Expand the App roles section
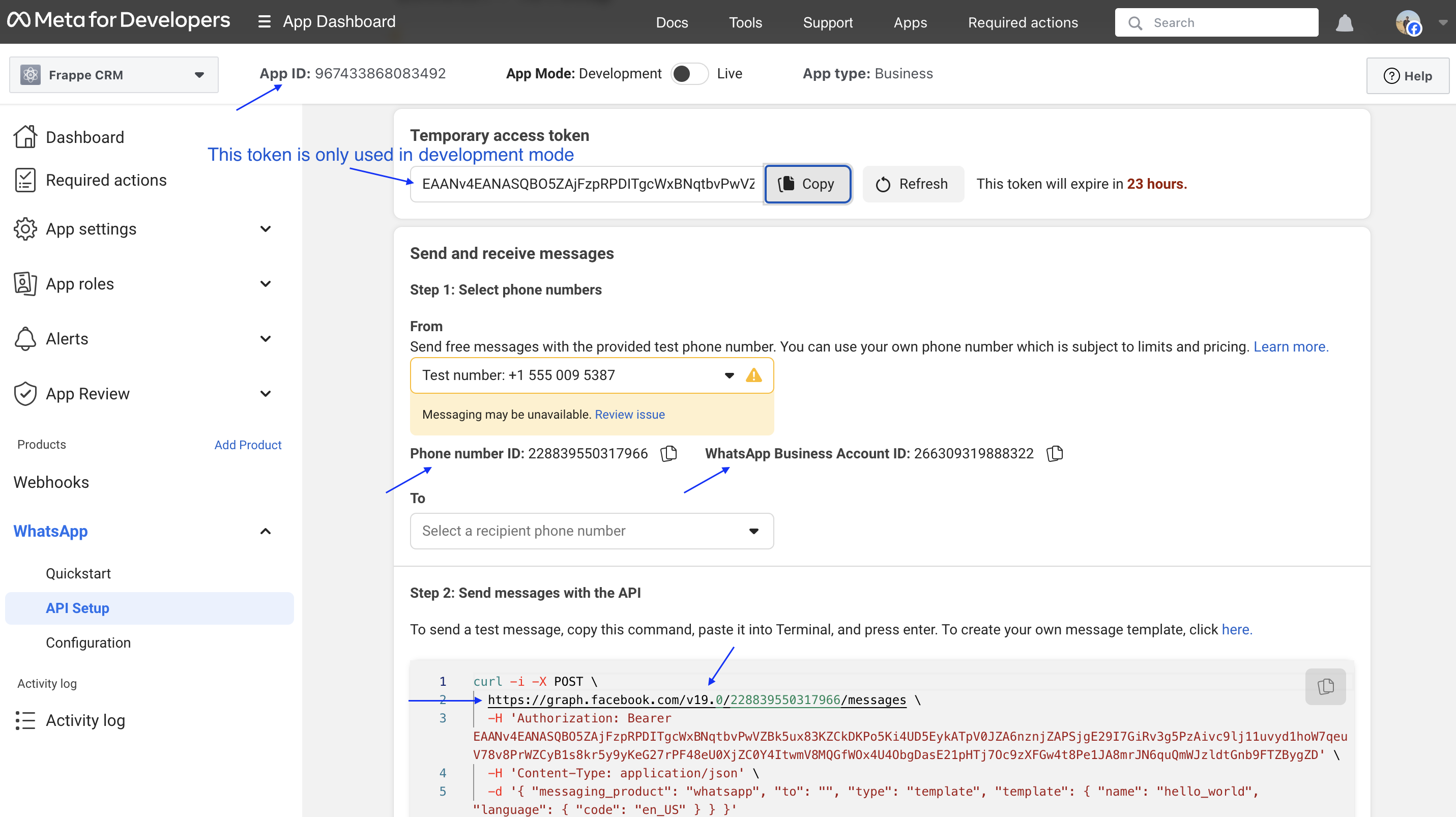This screenshot has width=1456, height=817. pyautogui.click(x=266, y=284)
